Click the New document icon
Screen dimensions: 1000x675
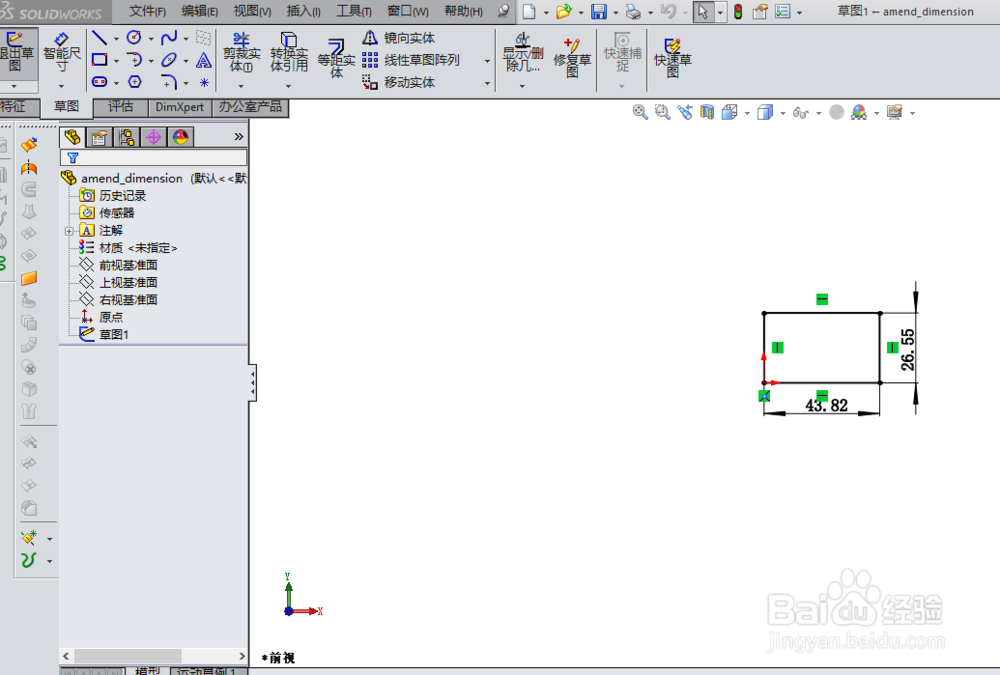pos(529,11)
